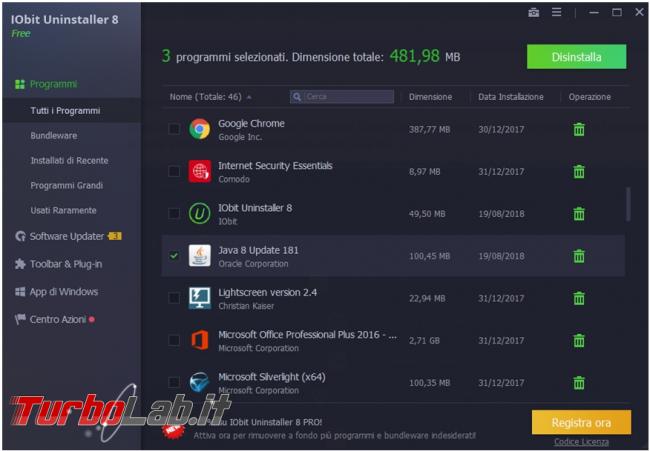Open Software Updater section
Screen dimensions: 650x451
tap(67, 236)
